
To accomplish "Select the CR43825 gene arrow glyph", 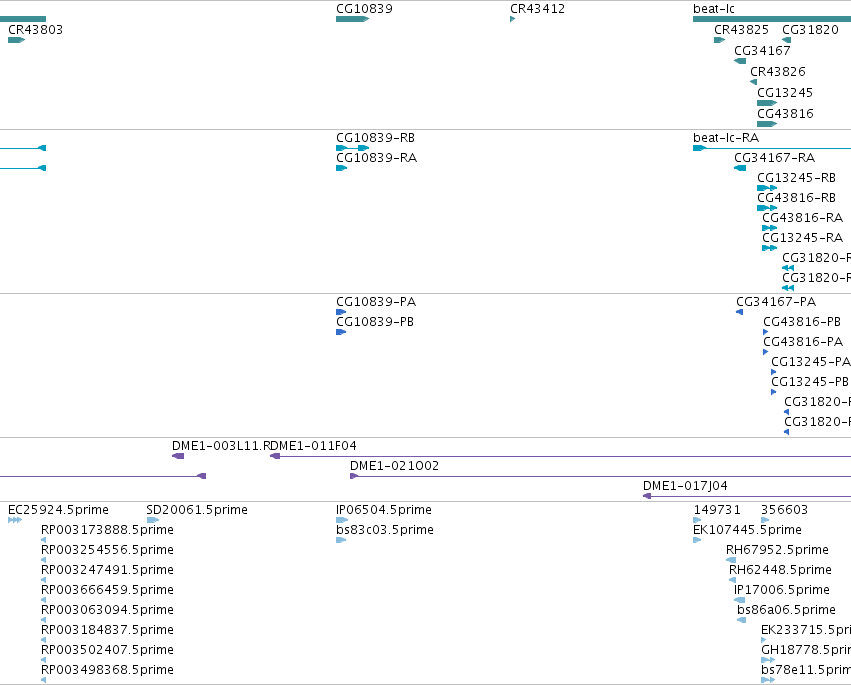I will (x=720, y=40).
